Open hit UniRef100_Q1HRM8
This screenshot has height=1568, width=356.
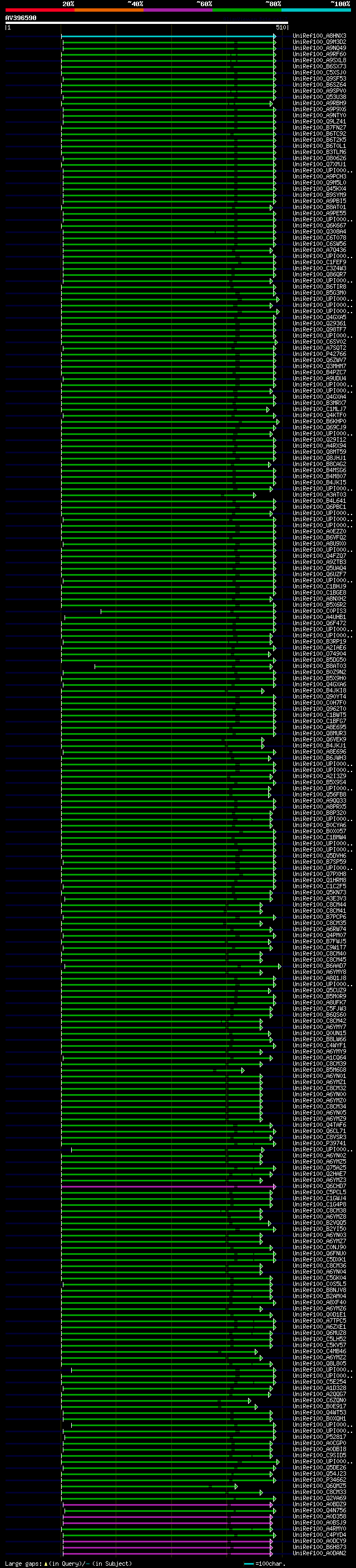point(319,880)
